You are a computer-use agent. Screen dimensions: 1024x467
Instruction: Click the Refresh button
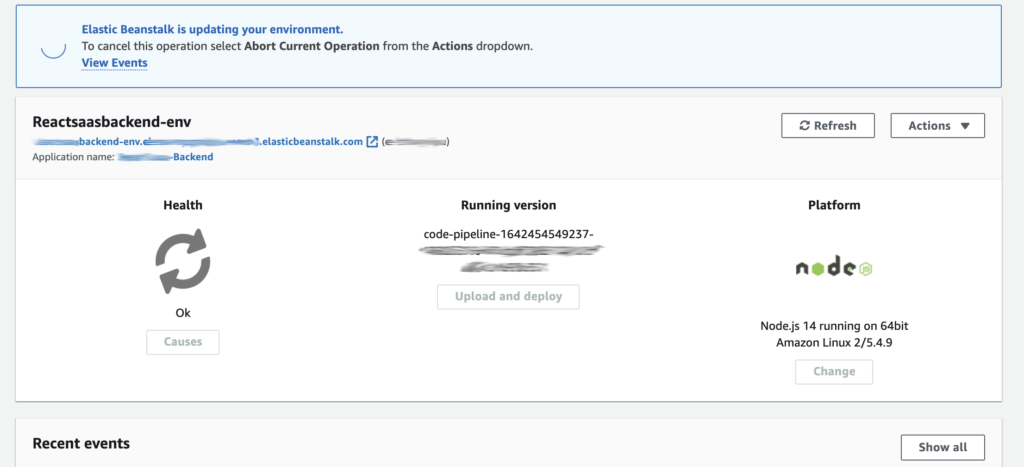coord(827,125)
